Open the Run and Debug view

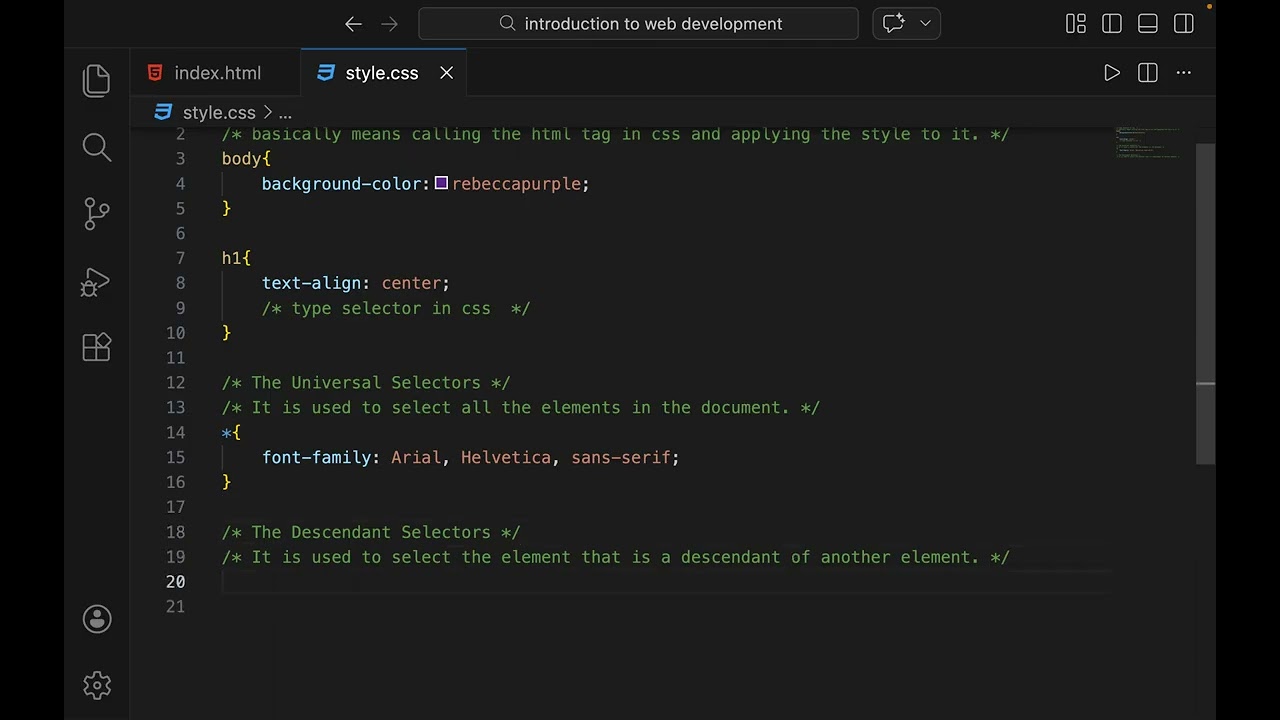[x=97, y=282]
